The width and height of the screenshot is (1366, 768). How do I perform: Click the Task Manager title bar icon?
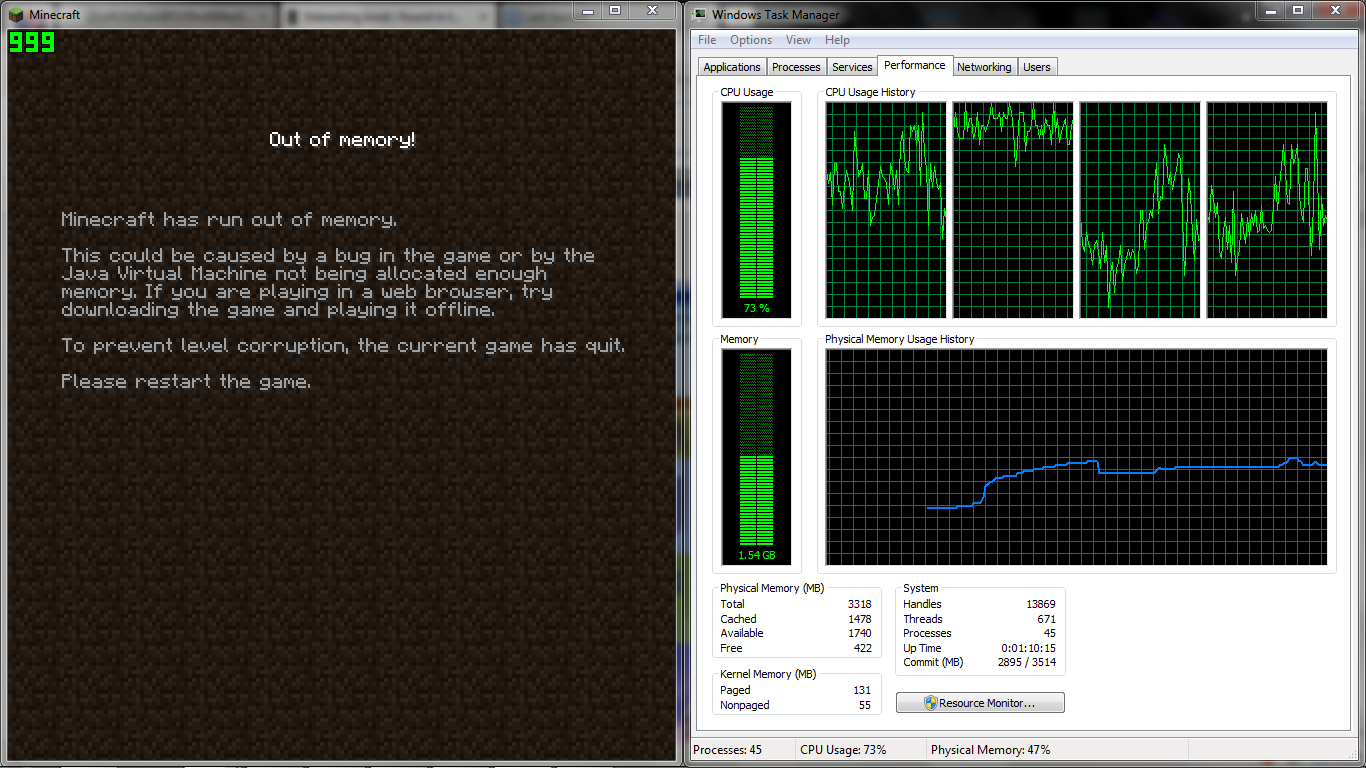[698, 15]
